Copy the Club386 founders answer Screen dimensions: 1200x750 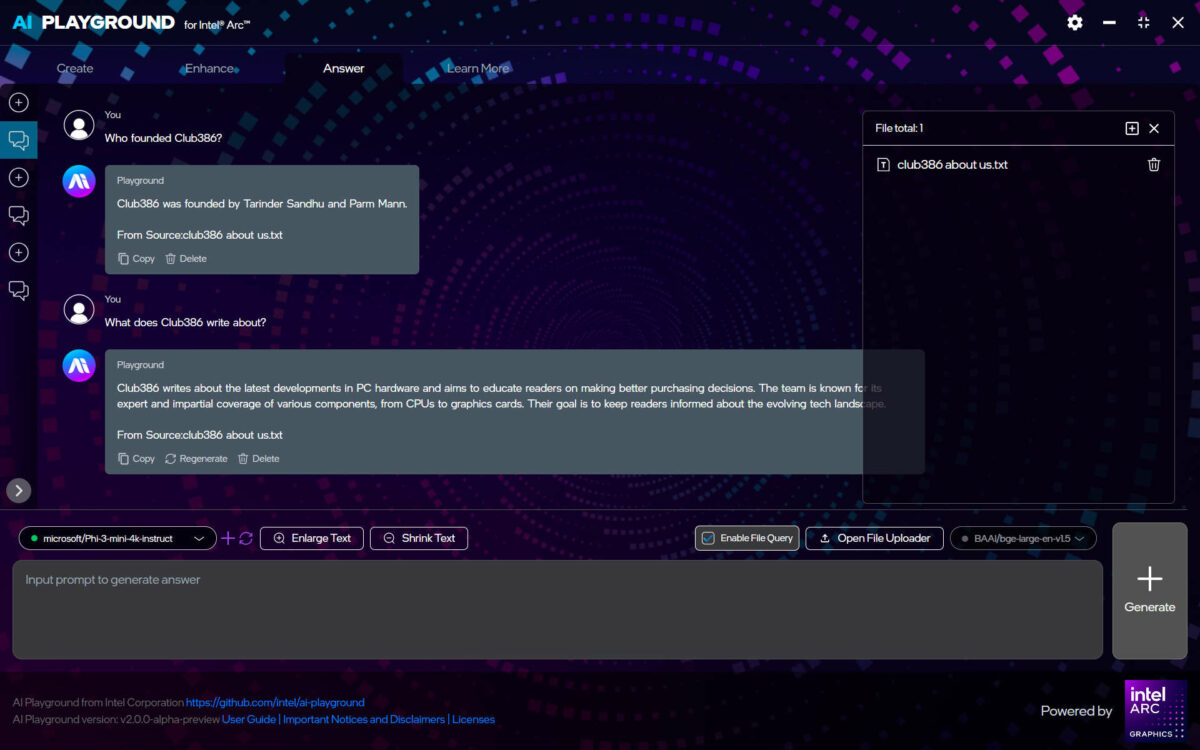click(136, 258)
